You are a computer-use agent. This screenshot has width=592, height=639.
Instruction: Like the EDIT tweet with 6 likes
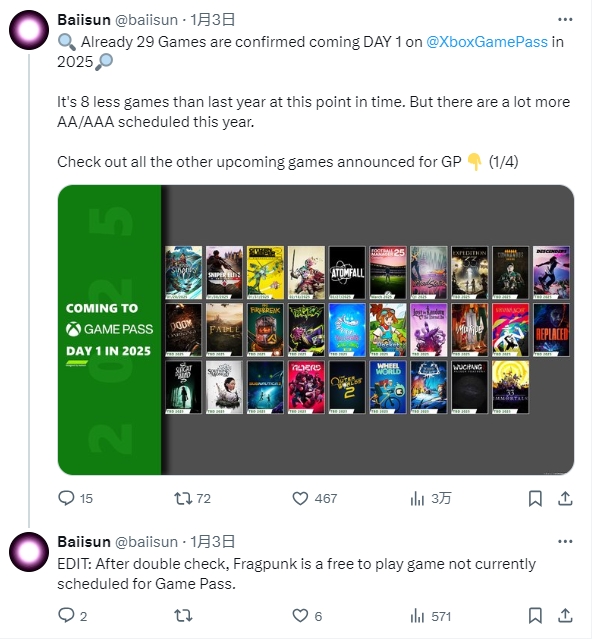[x=307, y=615]
